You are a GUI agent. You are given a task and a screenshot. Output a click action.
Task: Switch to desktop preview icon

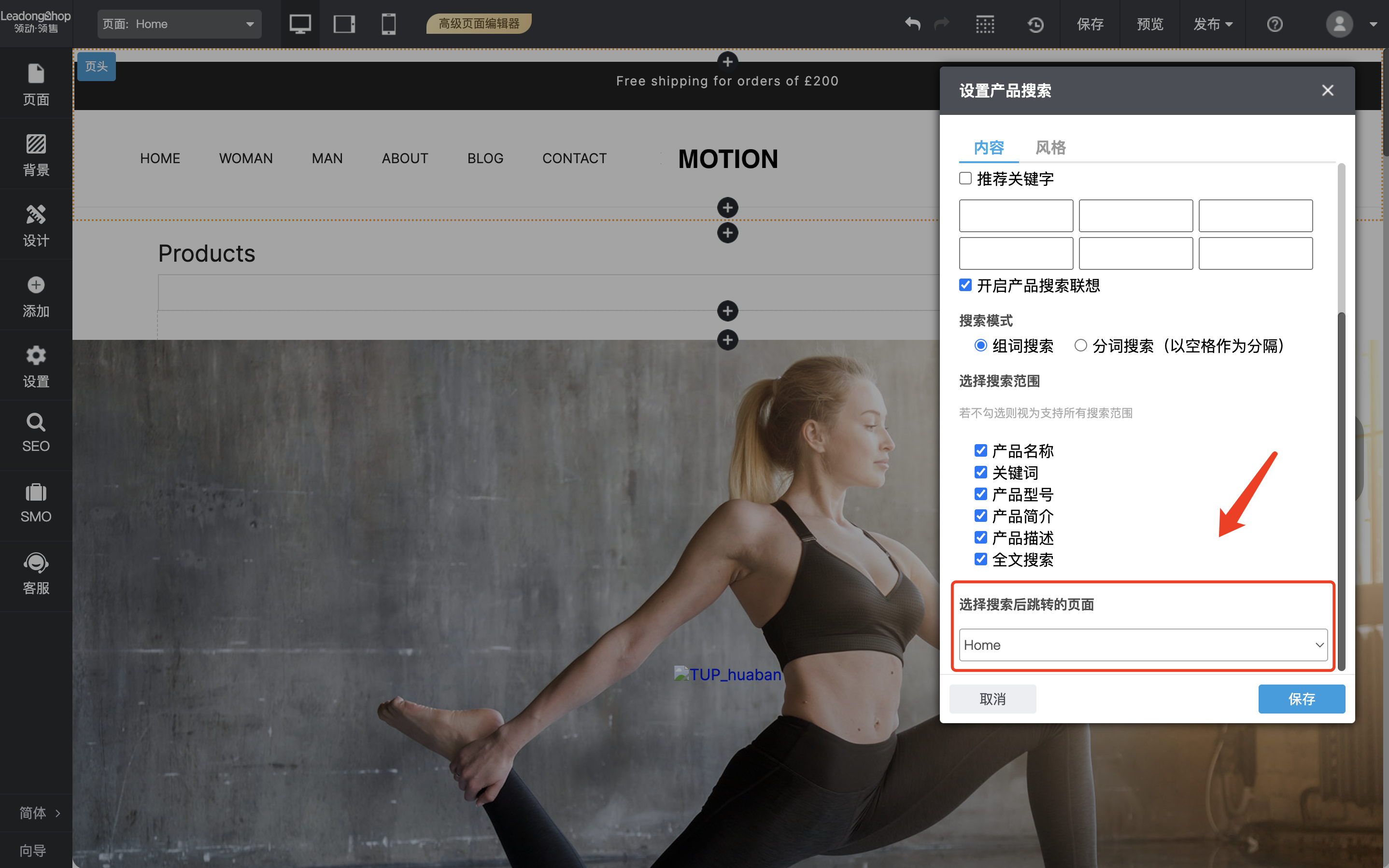[x=300, y=24]
